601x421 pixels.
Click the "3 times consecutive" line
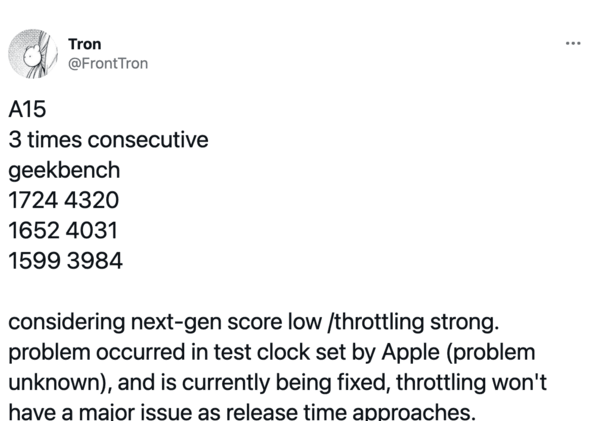(108, 140)
